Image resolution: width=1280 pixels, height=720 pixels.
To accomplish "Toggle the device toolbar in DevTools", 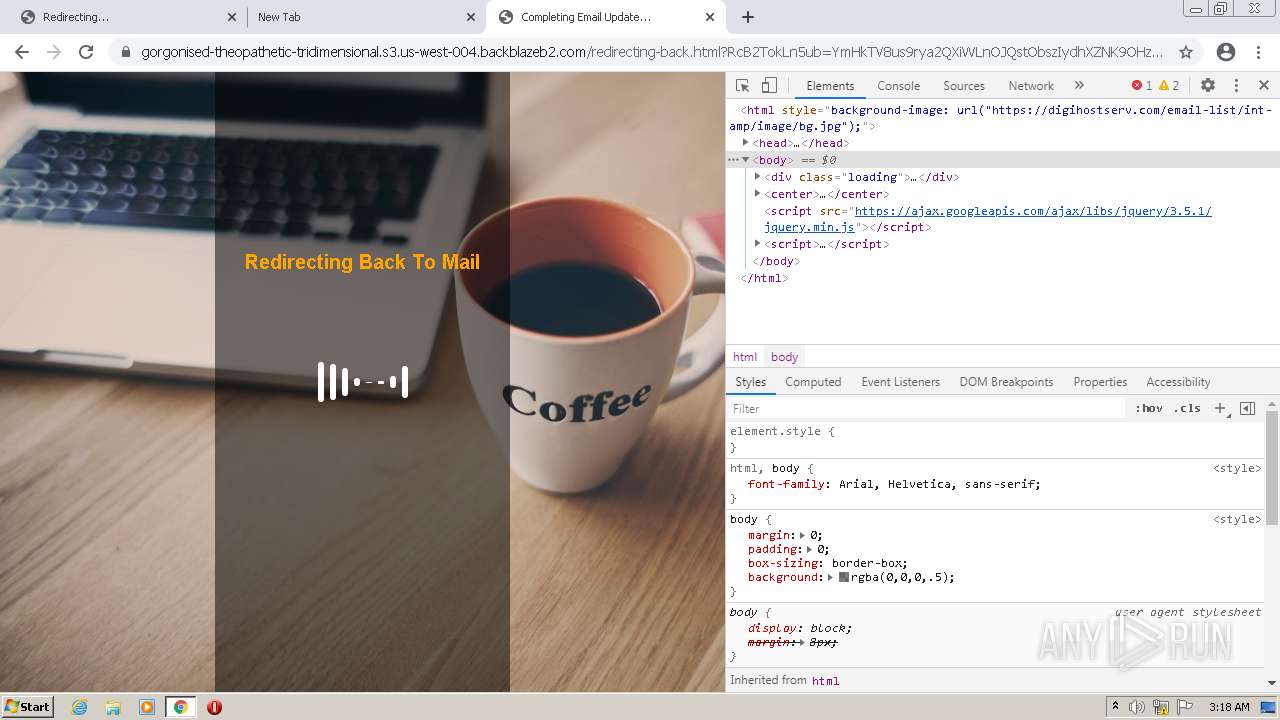I will click(x=769, y=86).
